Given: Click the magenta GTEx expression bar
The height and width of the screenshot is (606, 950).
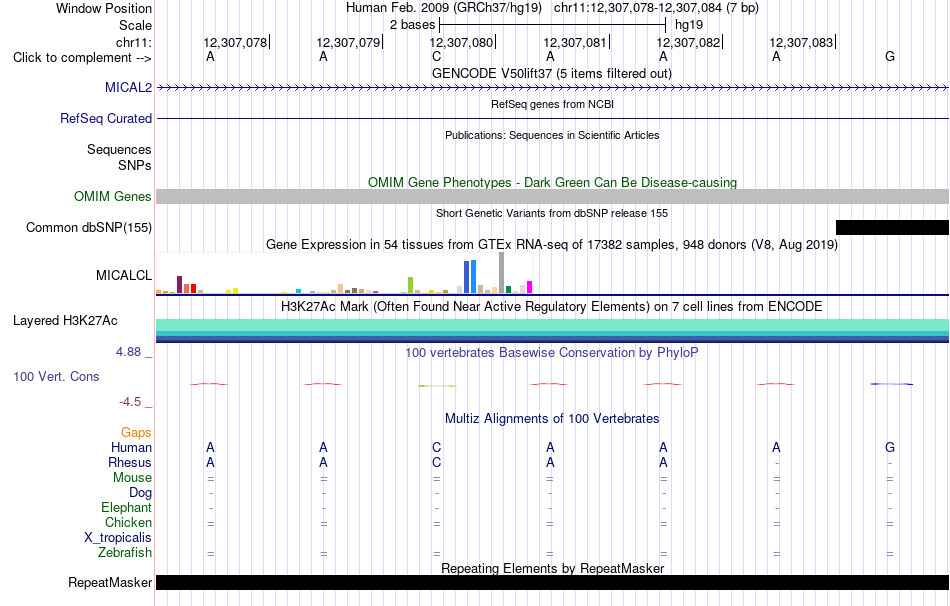Looking at the screenshot, I should (530, 287).
